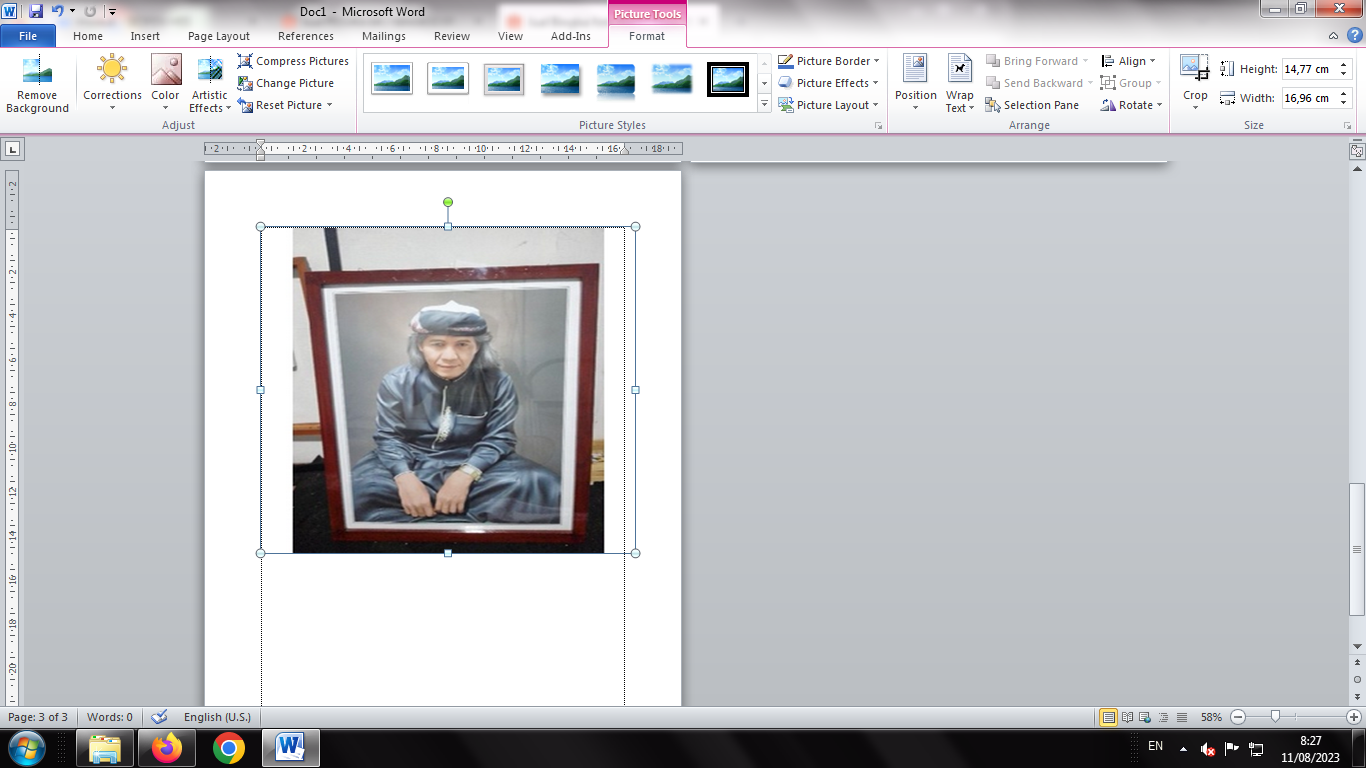The image size is (1366, 768).
Task: Switch to Outline view
Action: (x=1164, y=717)
